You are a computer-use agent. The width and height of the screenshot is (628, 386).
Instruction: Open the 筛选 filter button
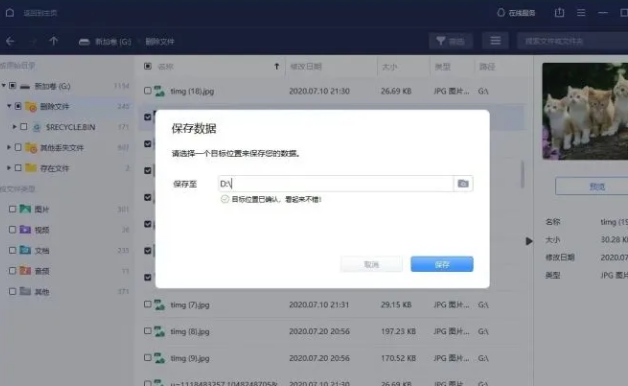[451, 41]
